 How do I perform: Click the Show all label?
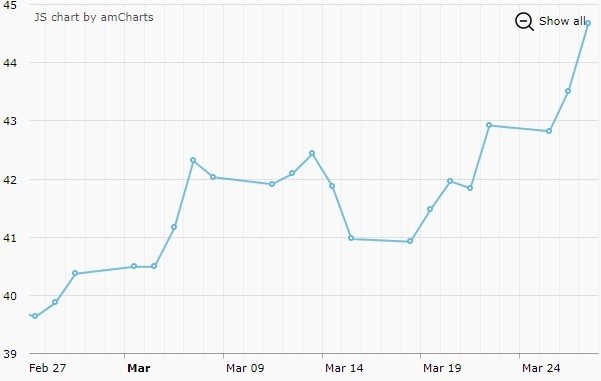(562, 21)
